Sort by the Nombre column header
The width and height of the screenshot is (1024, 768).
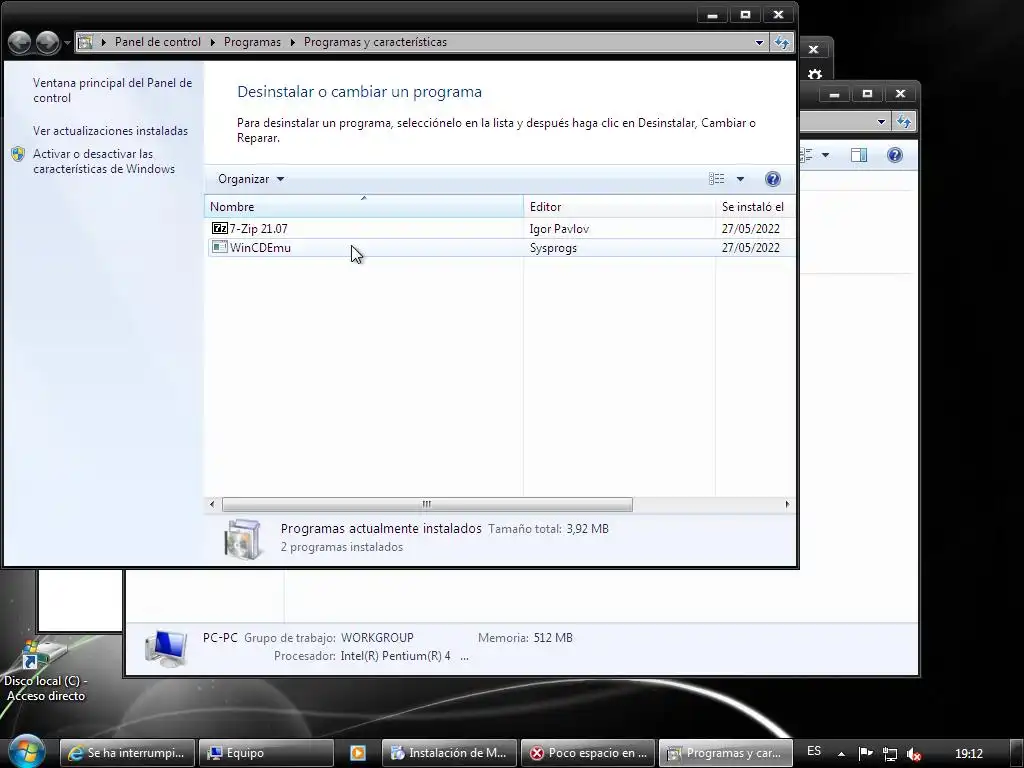click(364, 206)
